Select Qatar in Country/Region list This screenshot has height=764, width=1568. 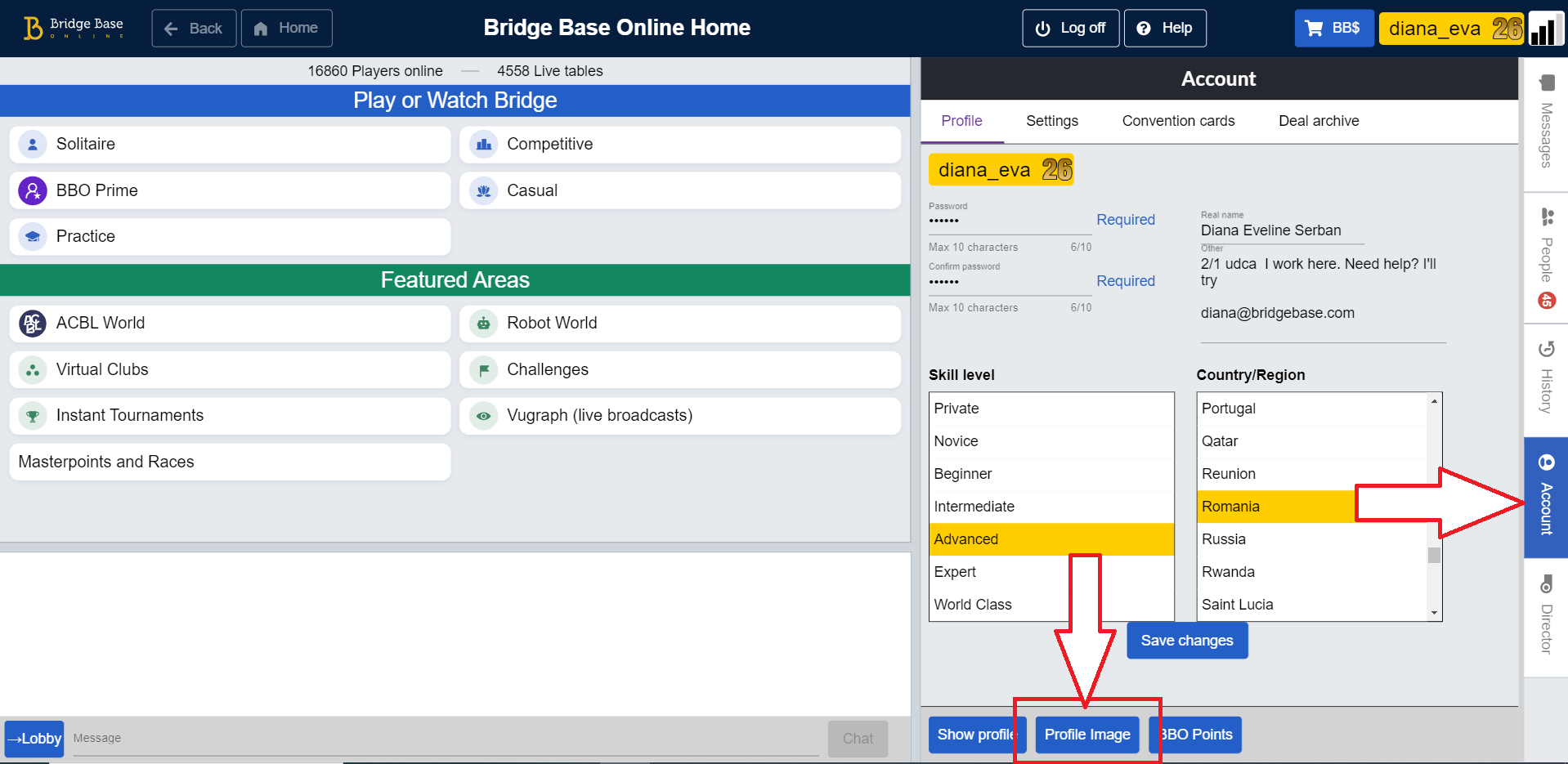[x=1312, y=441]
